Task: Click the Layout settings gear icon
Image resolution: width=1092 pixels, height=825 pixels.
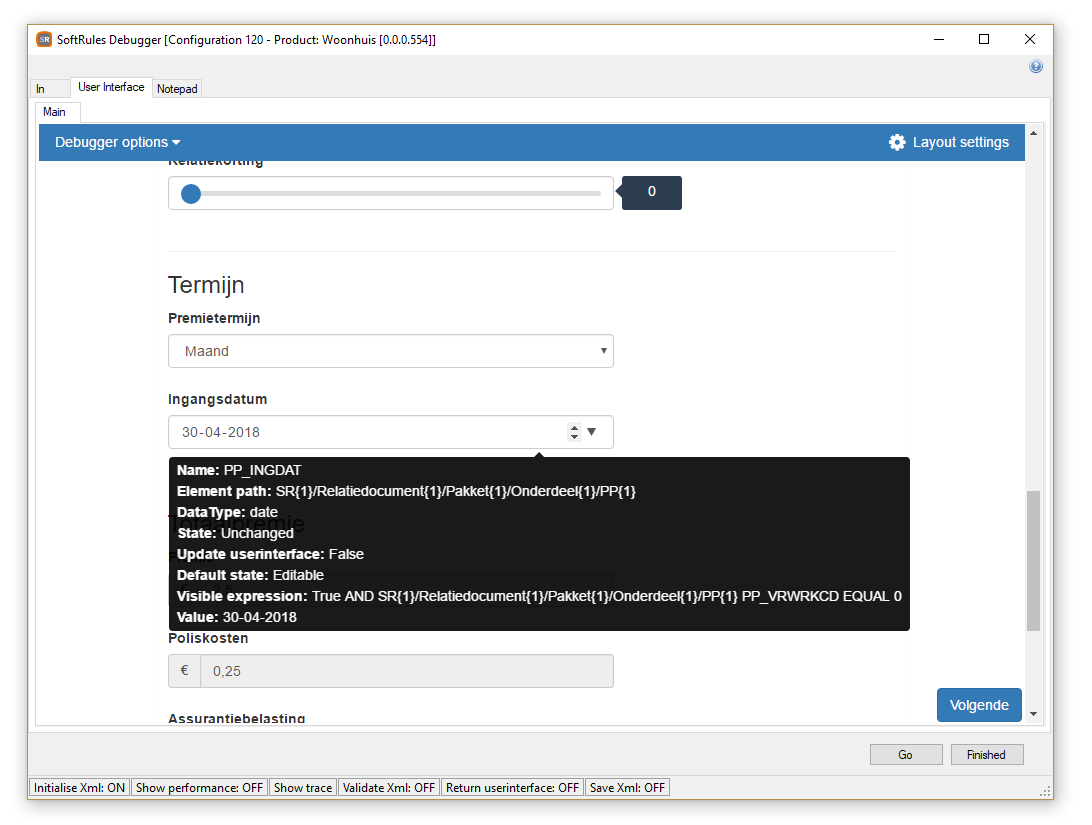Action: [897, 142]
